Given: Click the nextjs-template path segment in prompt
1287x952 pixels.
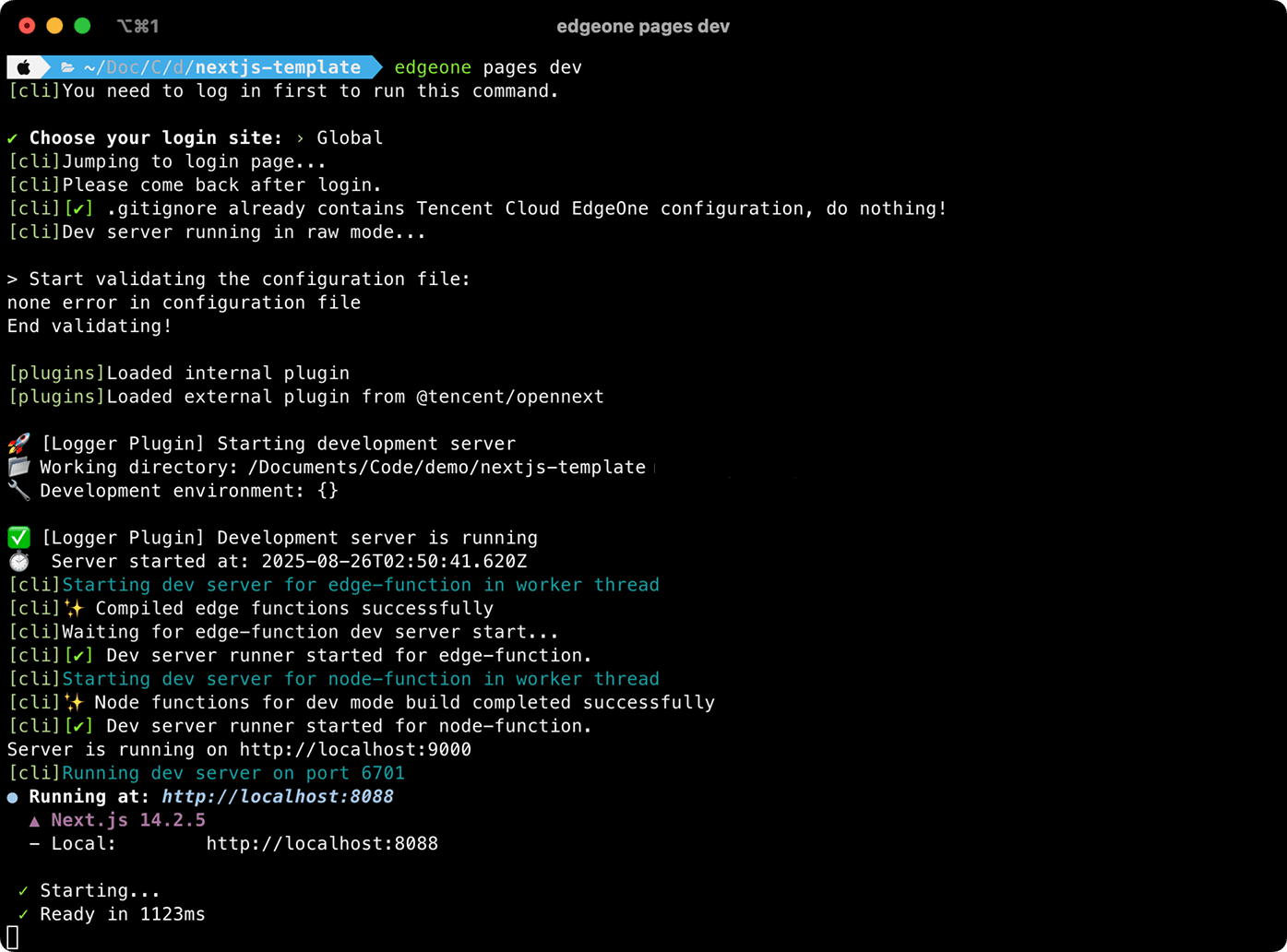Looking at the screenshot, I should click(278, 67).
